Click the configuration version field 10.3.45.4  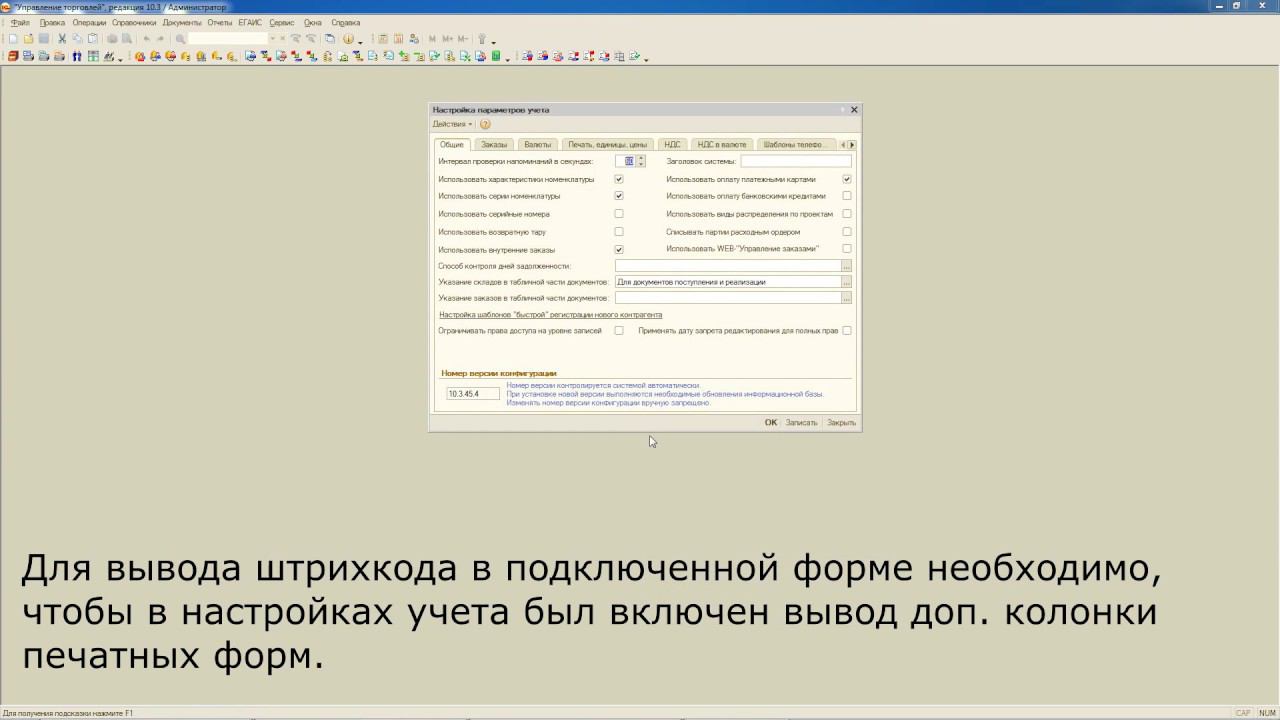473,394
